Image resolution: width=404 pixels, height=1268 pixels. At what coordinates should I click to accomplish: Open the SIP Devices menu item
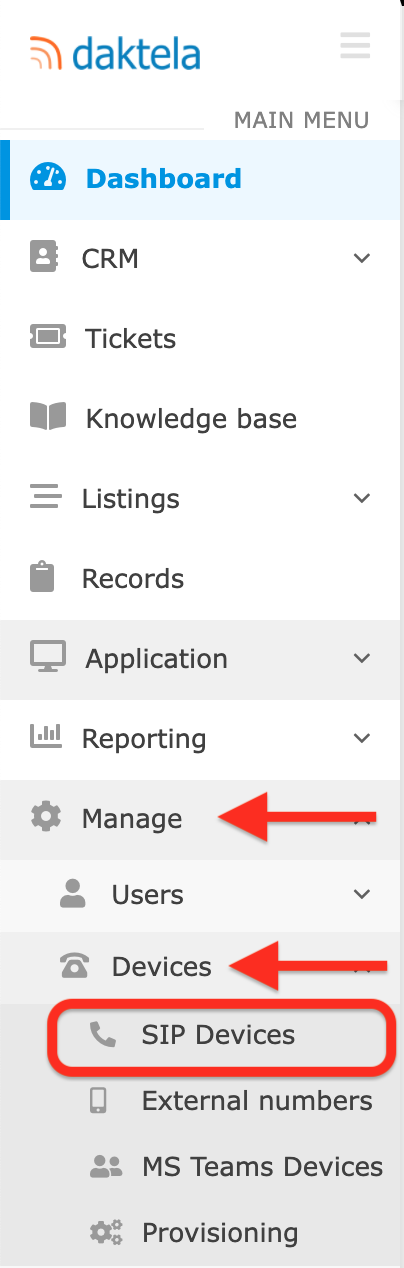coord(217,1035)
